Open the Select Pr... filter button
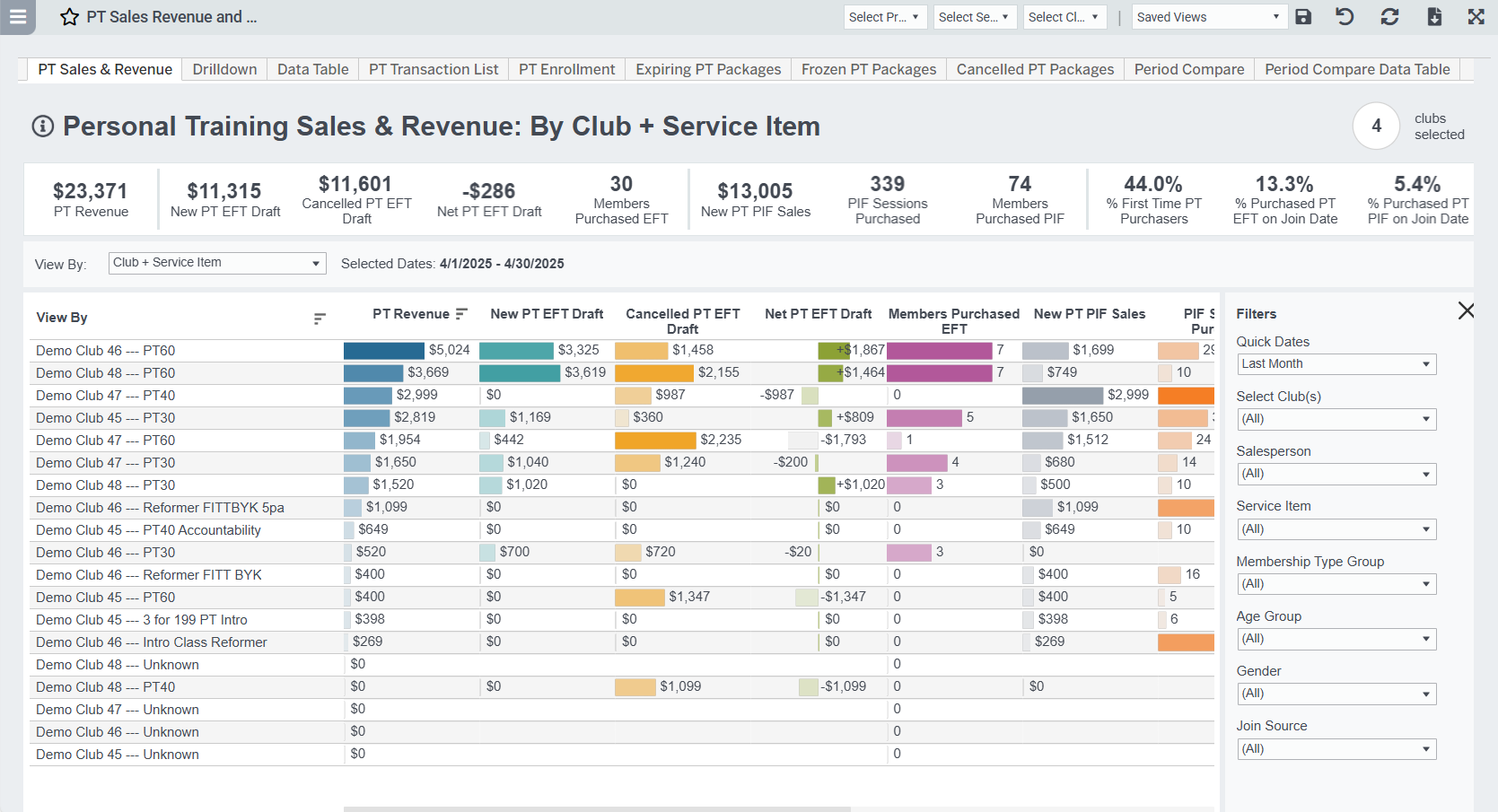1498x812 pixels. [885, 16]
